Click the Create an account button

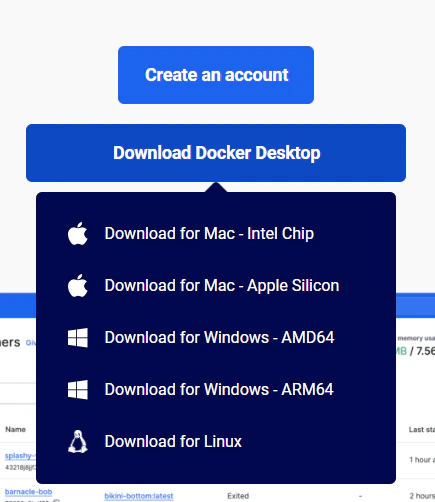216,75
